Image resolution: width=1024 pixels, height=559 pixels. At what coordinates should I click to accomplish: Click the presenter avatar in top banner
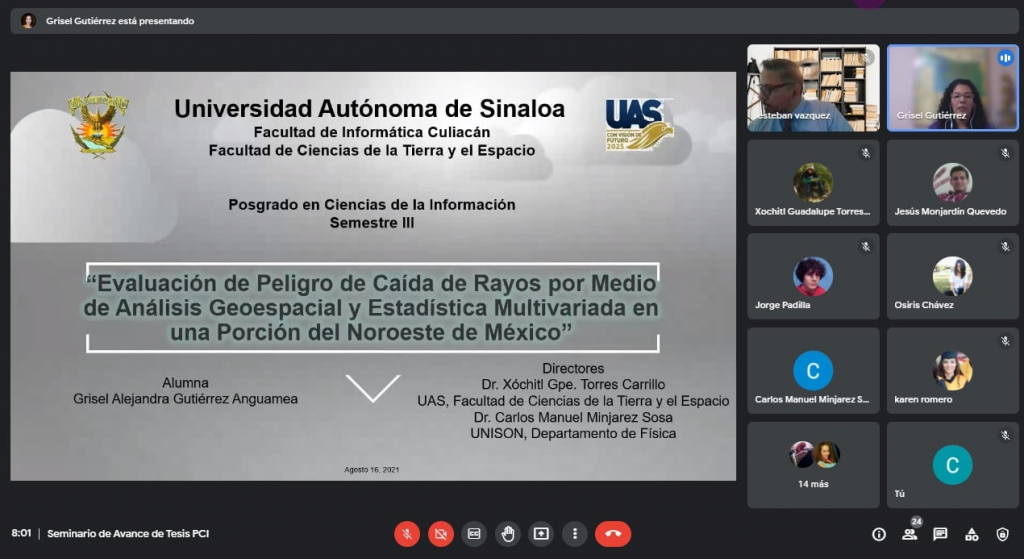click(28, 21)
